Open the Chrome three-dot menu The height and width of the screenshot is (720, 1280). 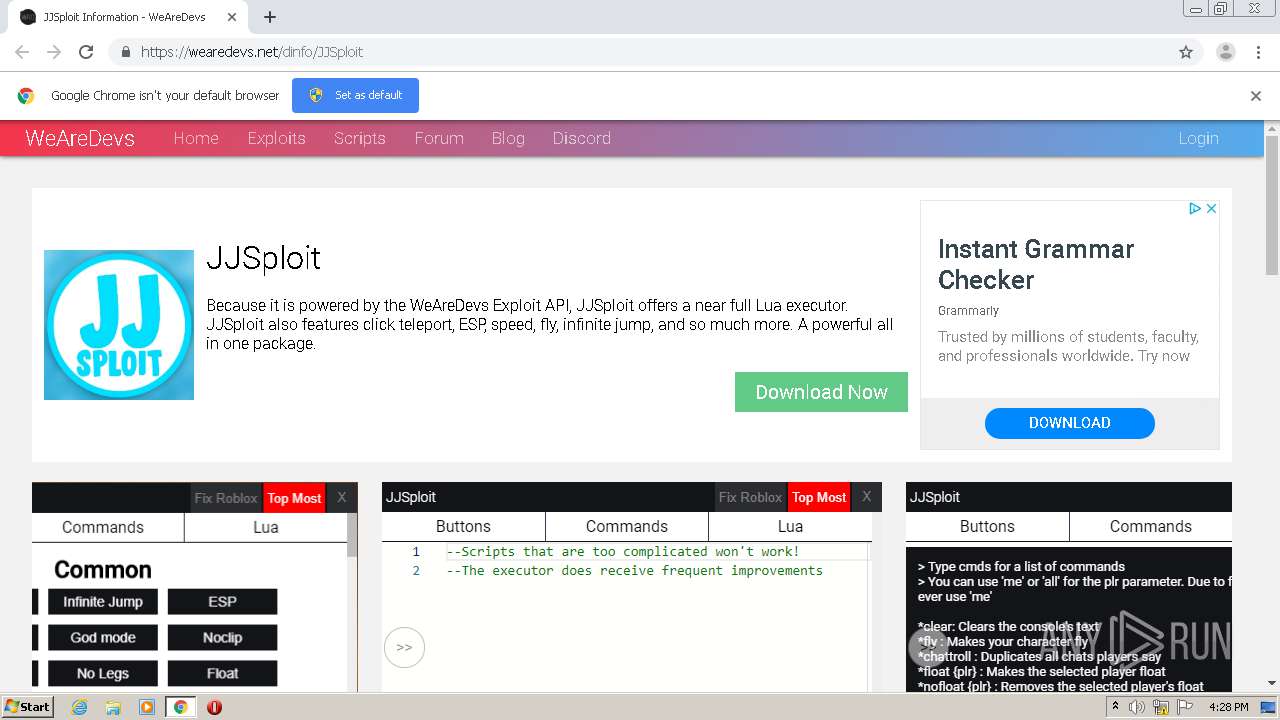(1258, 52)
